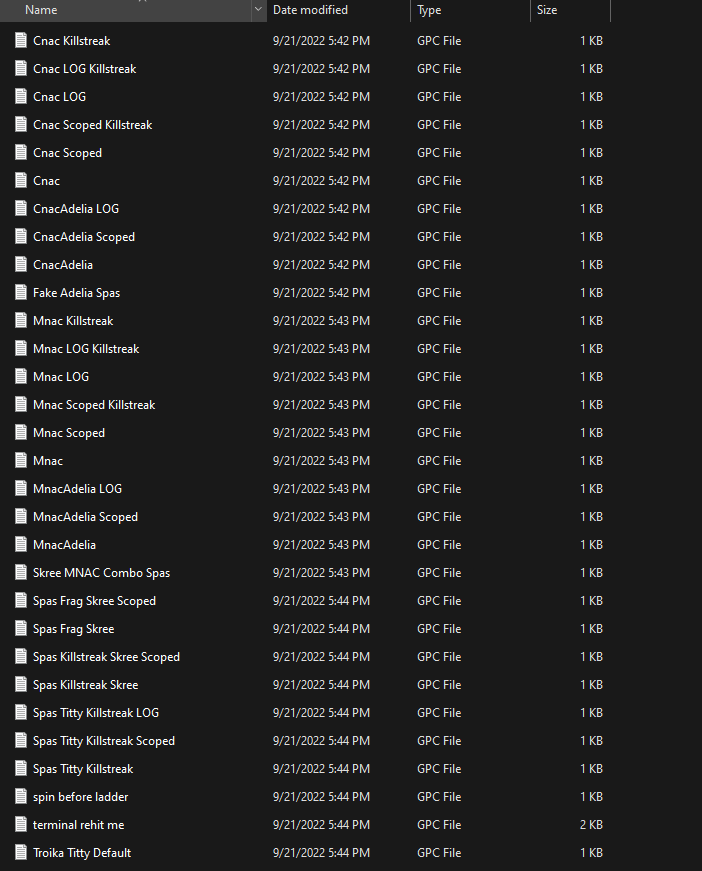
Task: Click the icon for terminal rehit me
Action: [21, 825]
